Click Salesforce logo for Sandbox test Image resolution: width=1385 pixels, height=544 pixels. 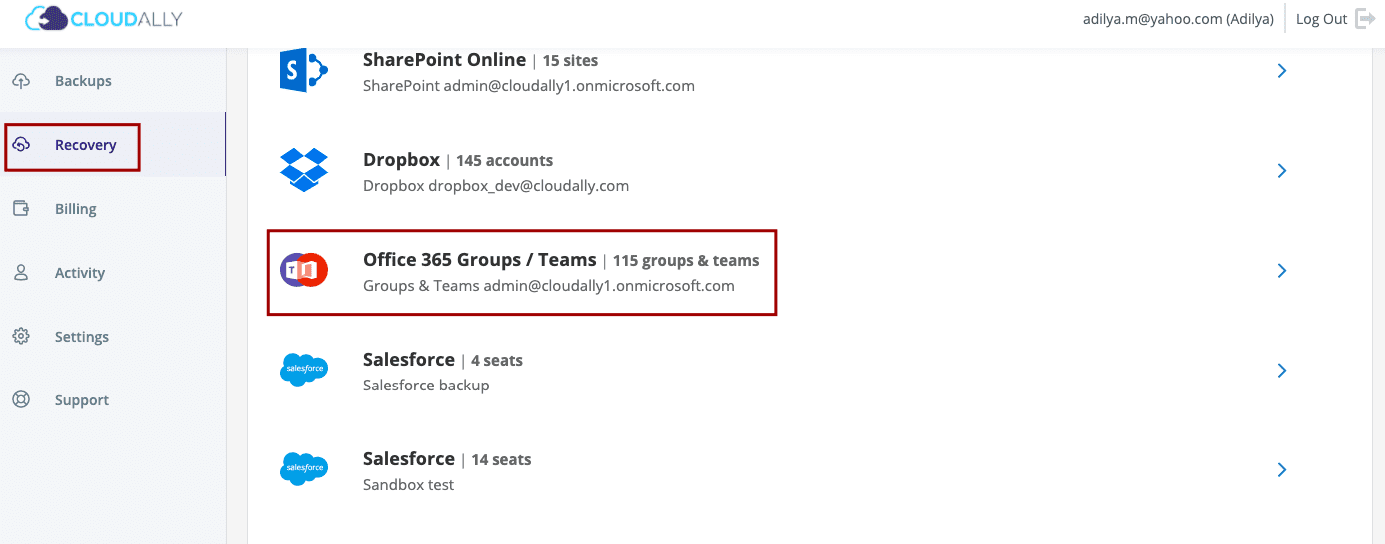click(304, 469)
